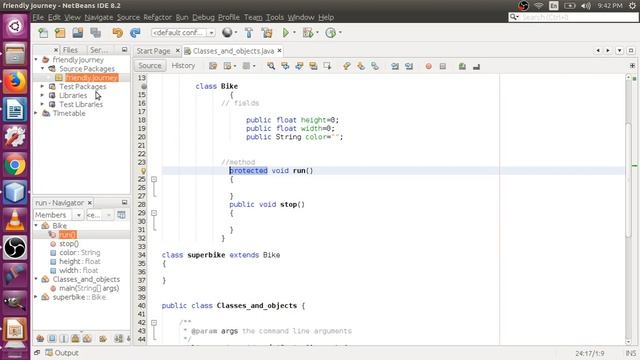
Task: Click the Save All toolbar icon
Action: click(96, 33)
